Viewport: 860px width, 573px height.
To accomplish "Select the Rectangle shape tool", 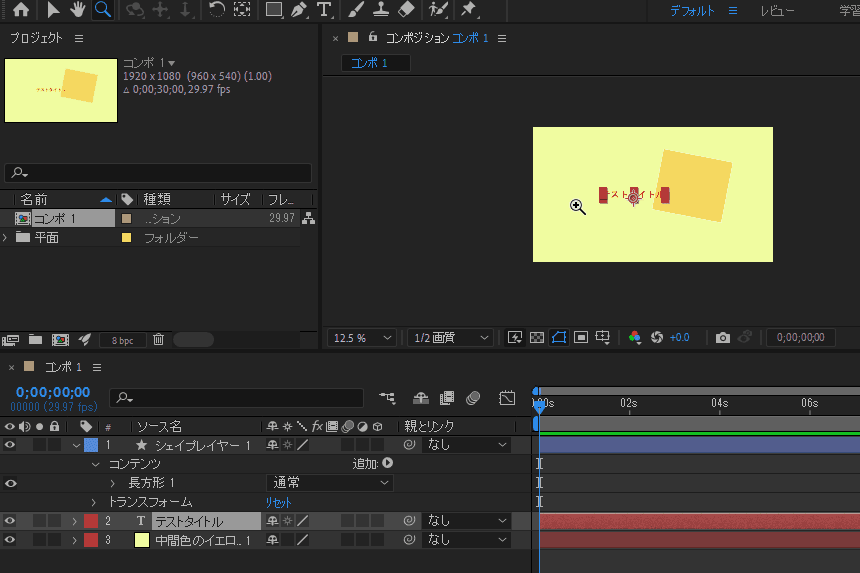I will 274,9.
